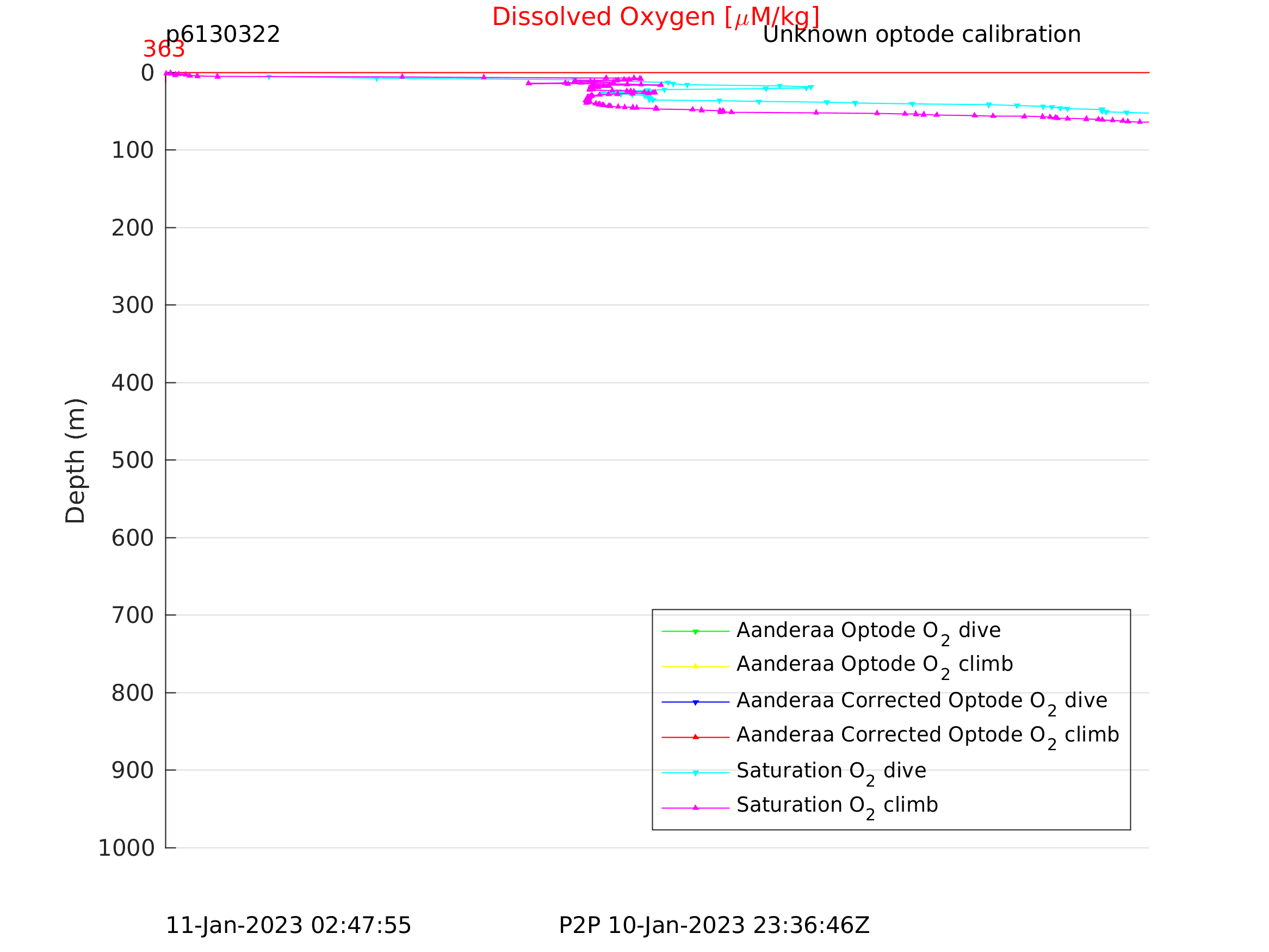Click the 800 depth tick label
The height and width of the screenshot is (952, 1269).
pos(133,693)
